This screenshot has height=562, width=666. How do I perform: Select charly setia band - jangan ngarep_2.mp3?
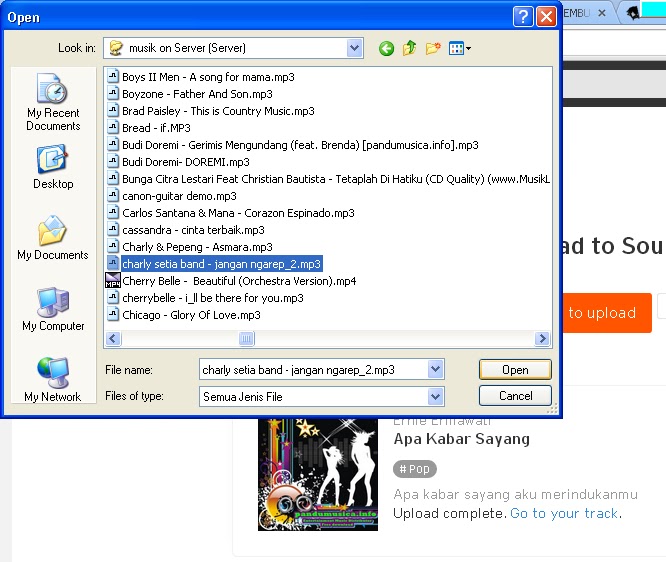[214, 264]
